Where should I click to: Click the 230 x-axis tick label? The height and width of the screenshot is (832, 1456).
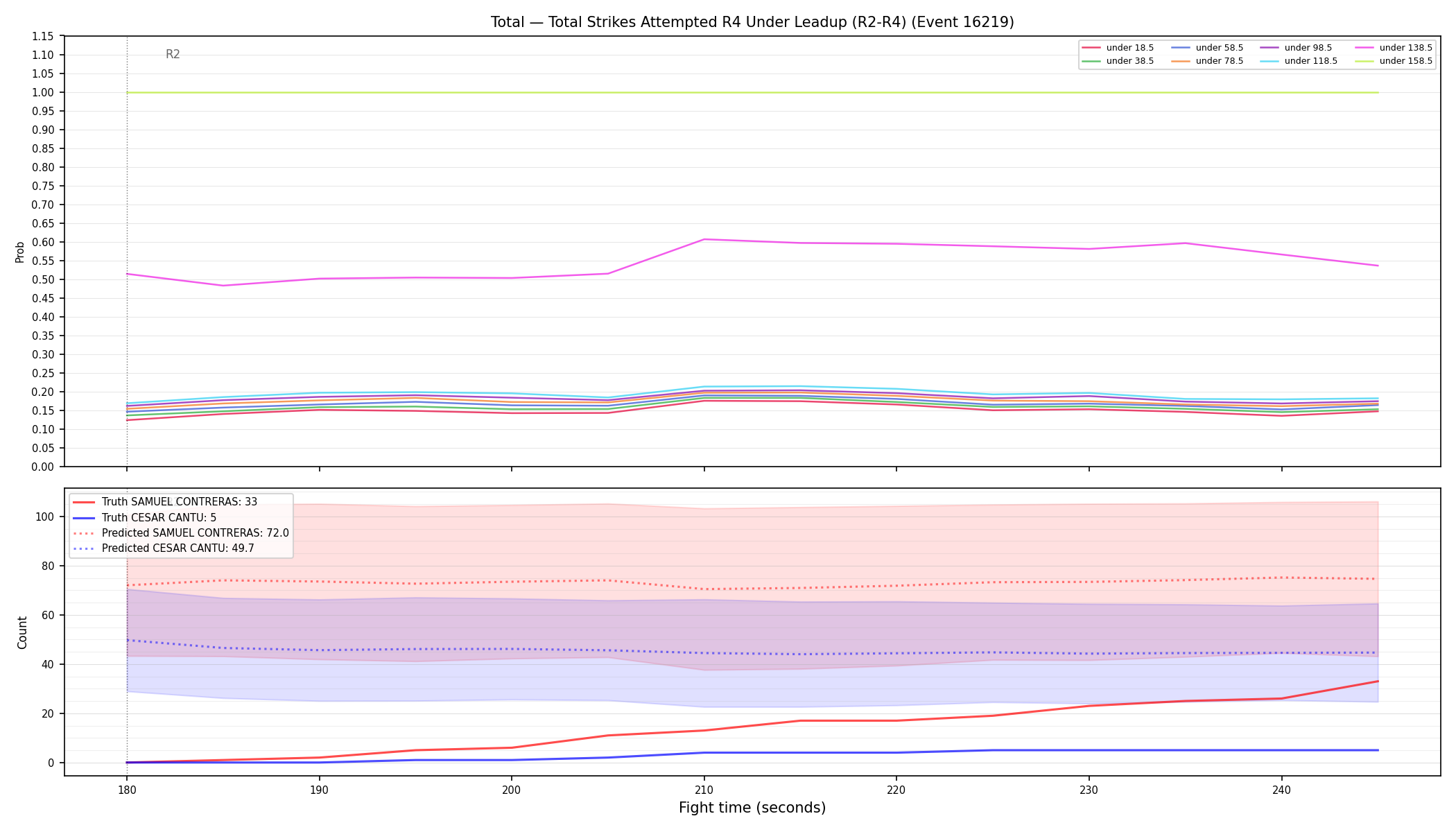(x=1089, y=789)
